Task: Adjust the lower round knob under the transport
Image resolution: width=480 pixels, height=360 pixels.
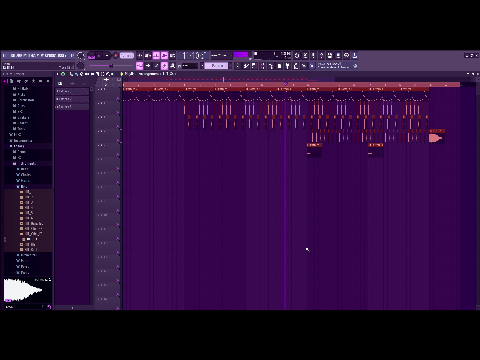Action: click(80, 66)
